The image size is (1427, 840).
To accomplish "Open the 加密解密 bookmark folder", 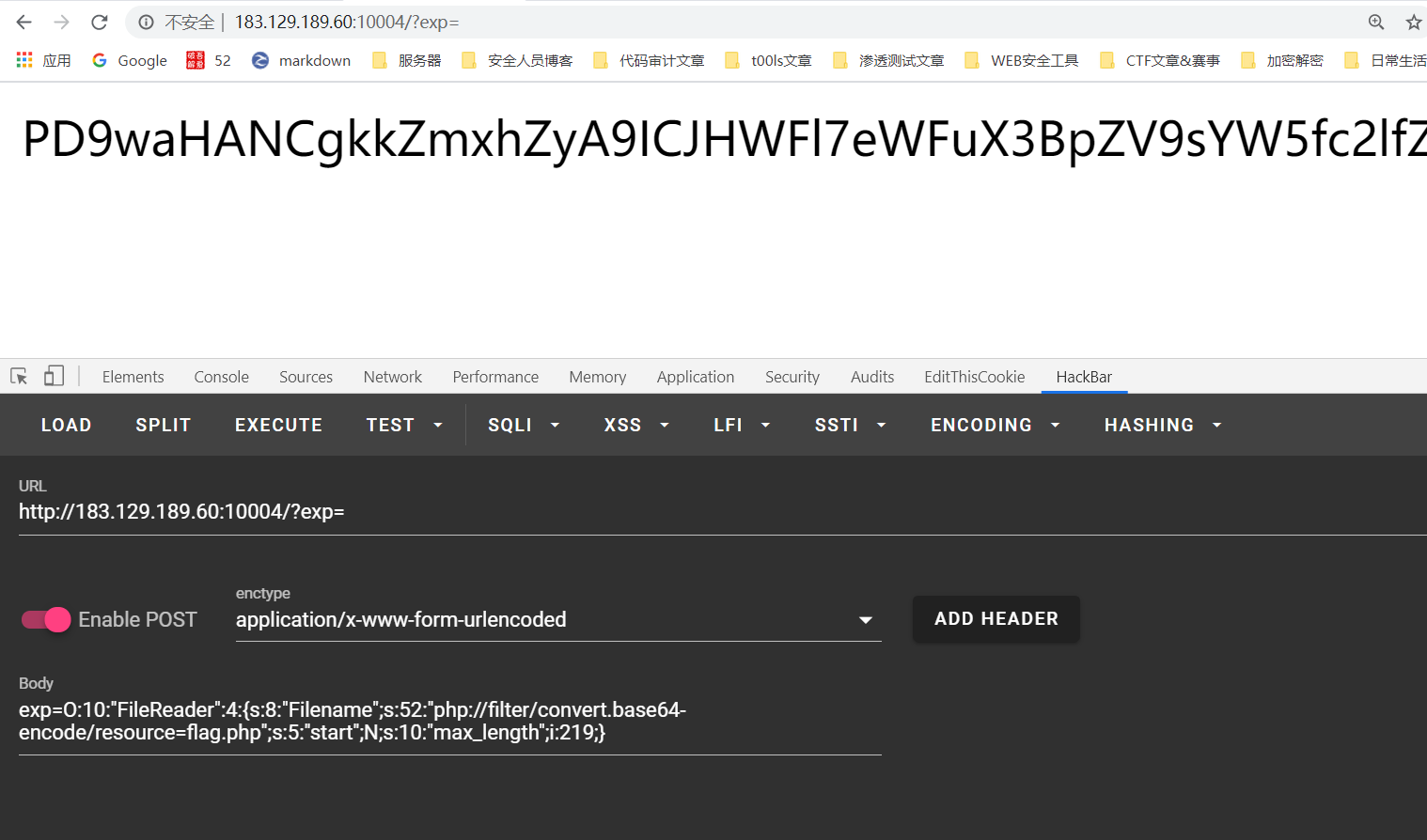I will pyautogui.click(x=1281, y=60).
